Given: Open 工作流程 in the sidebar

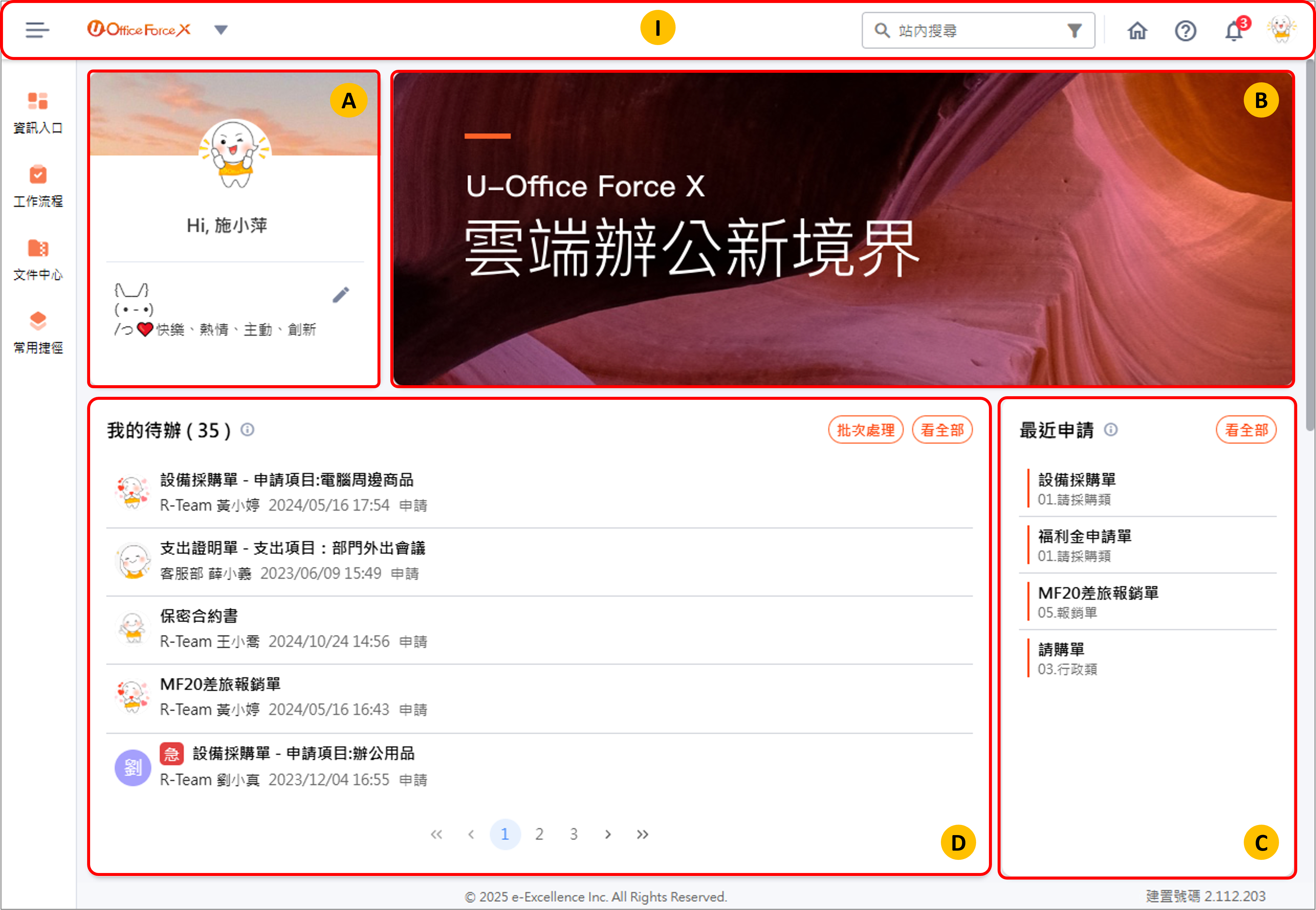Looking at the screenshot, I should click(x=38, y=186).
